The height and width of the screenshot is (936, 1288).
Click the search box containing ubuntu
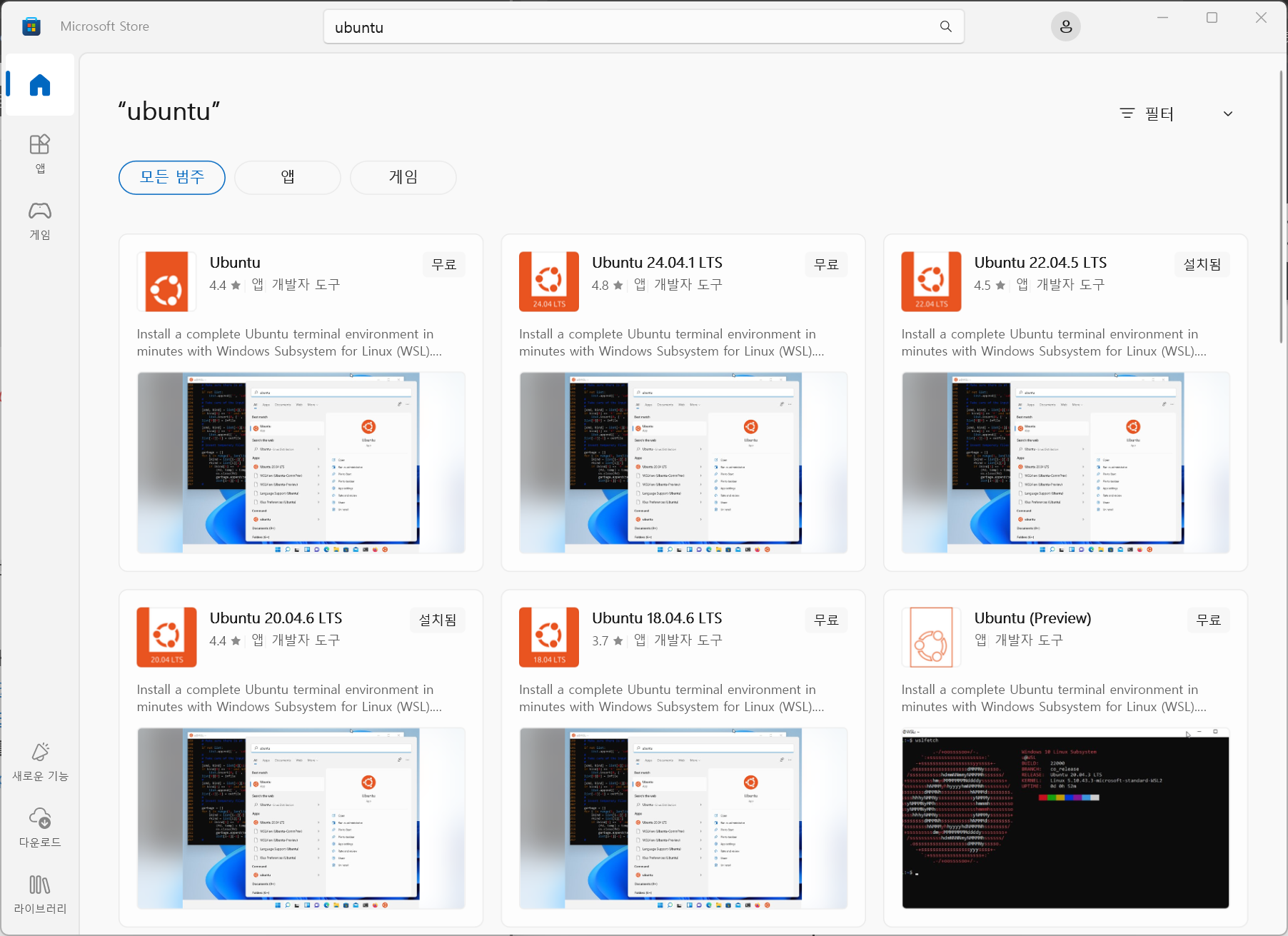point(644,26)
